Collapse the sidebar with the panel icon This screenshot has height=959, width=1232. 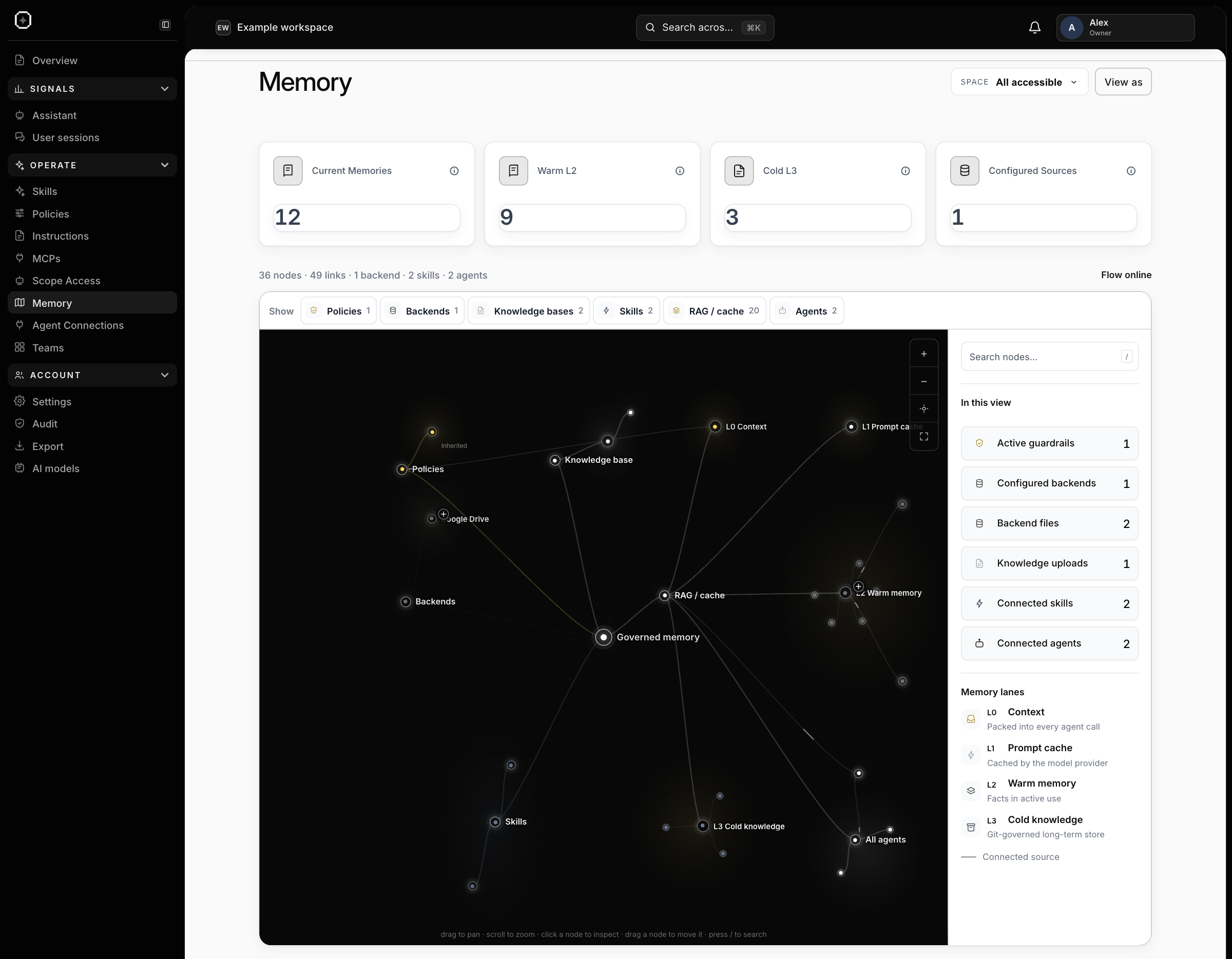click(165, 24)
